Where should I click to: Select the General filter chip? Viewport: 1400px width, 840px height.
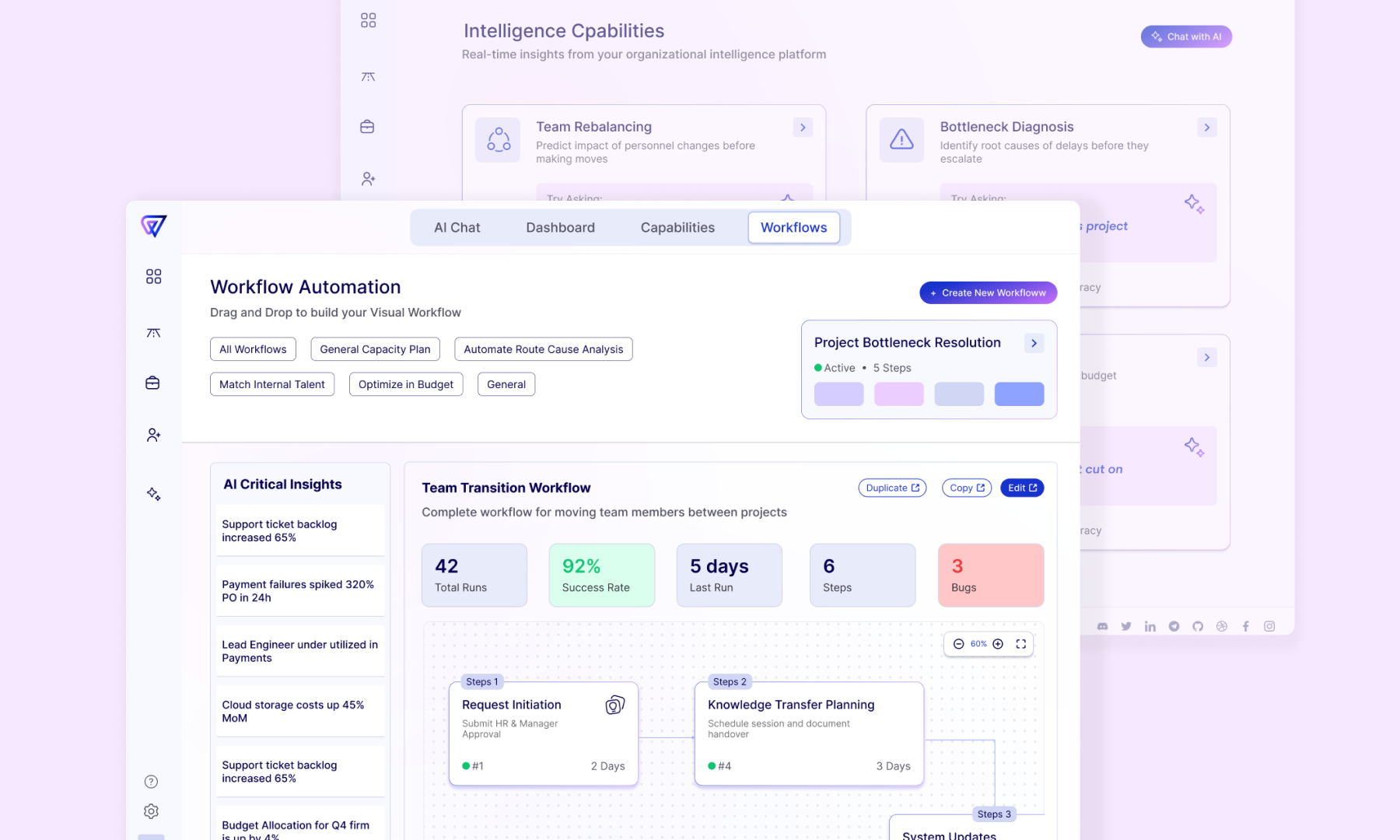point(506,384)
